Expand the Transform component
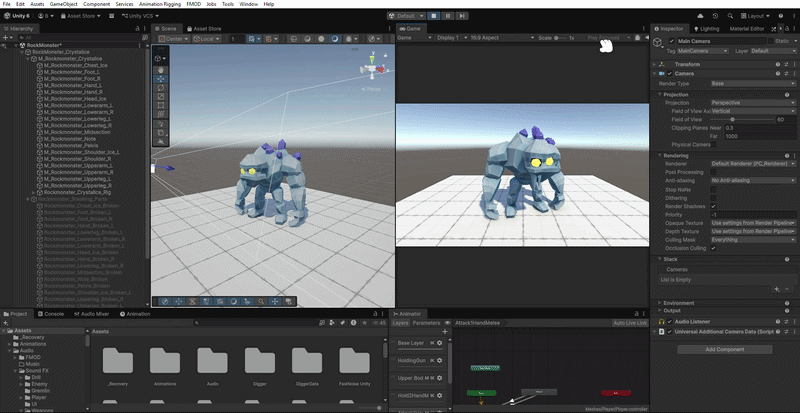 pyautogui.click(x=654, y=64)
